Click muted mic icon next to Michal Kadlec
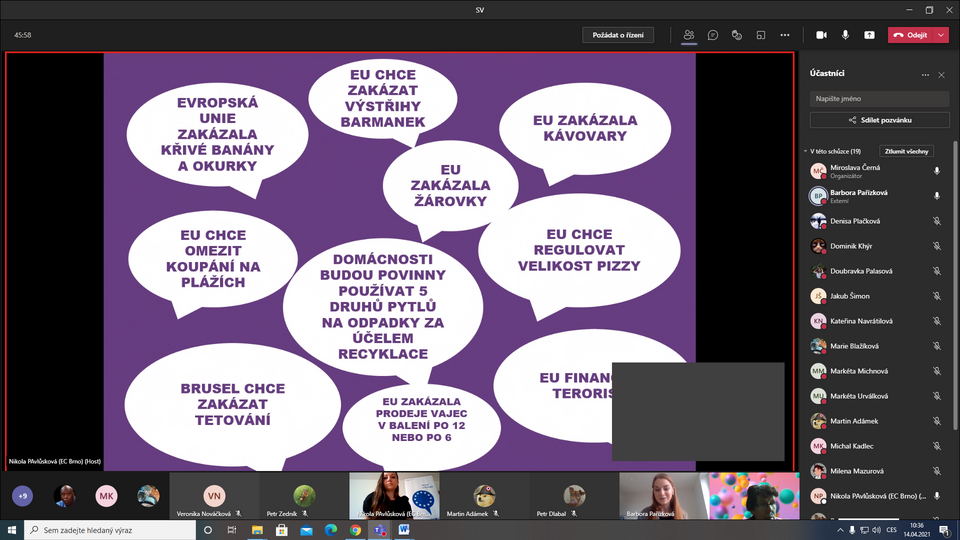This screenshot has height=540, width=960. [937, 446]
